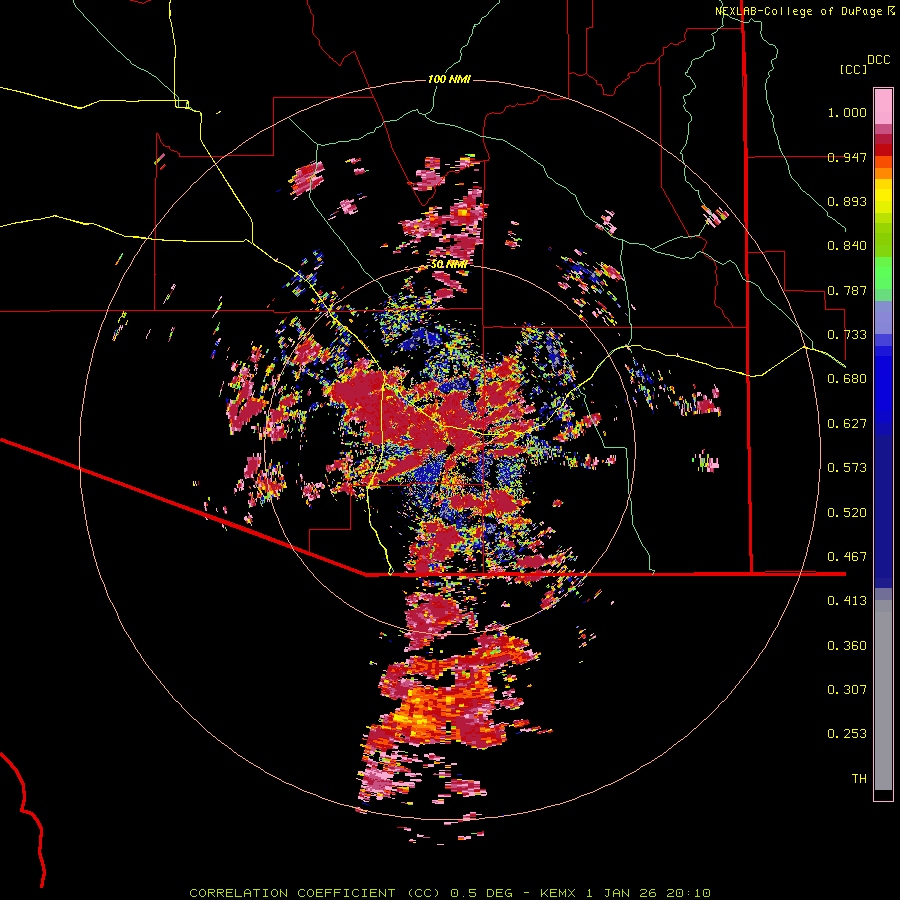Click the 0.360 scale value

(x=847, y=646)
